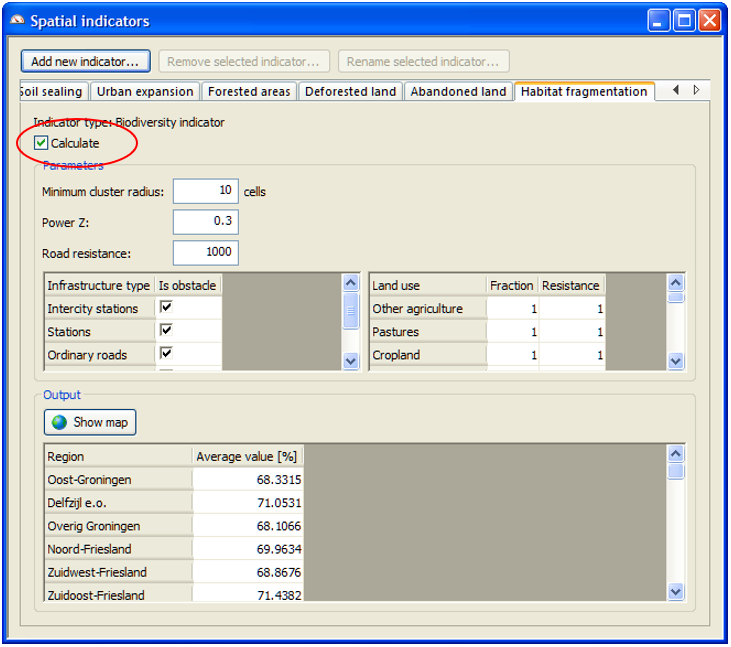The image size is (731, 647).
Task: Toggle the Stations obstacle checkbox
Action: pyautogui.click(x=167, y=330)
